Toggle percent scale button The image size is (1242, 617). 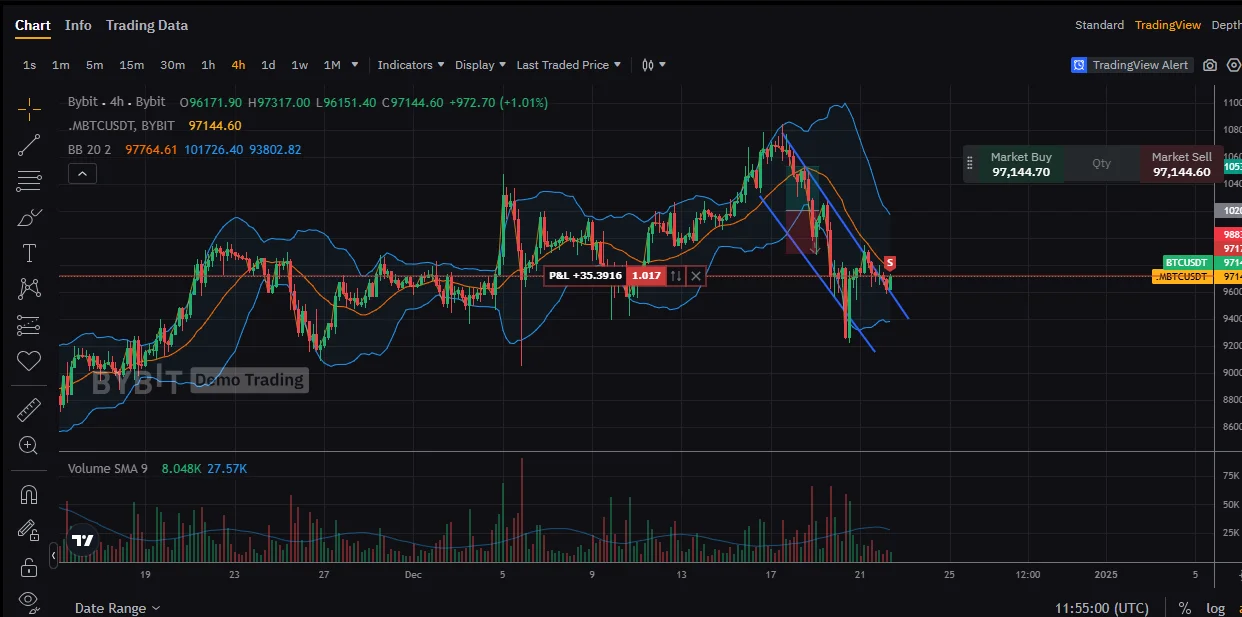pyautogui.click(x=1185, y=608)
